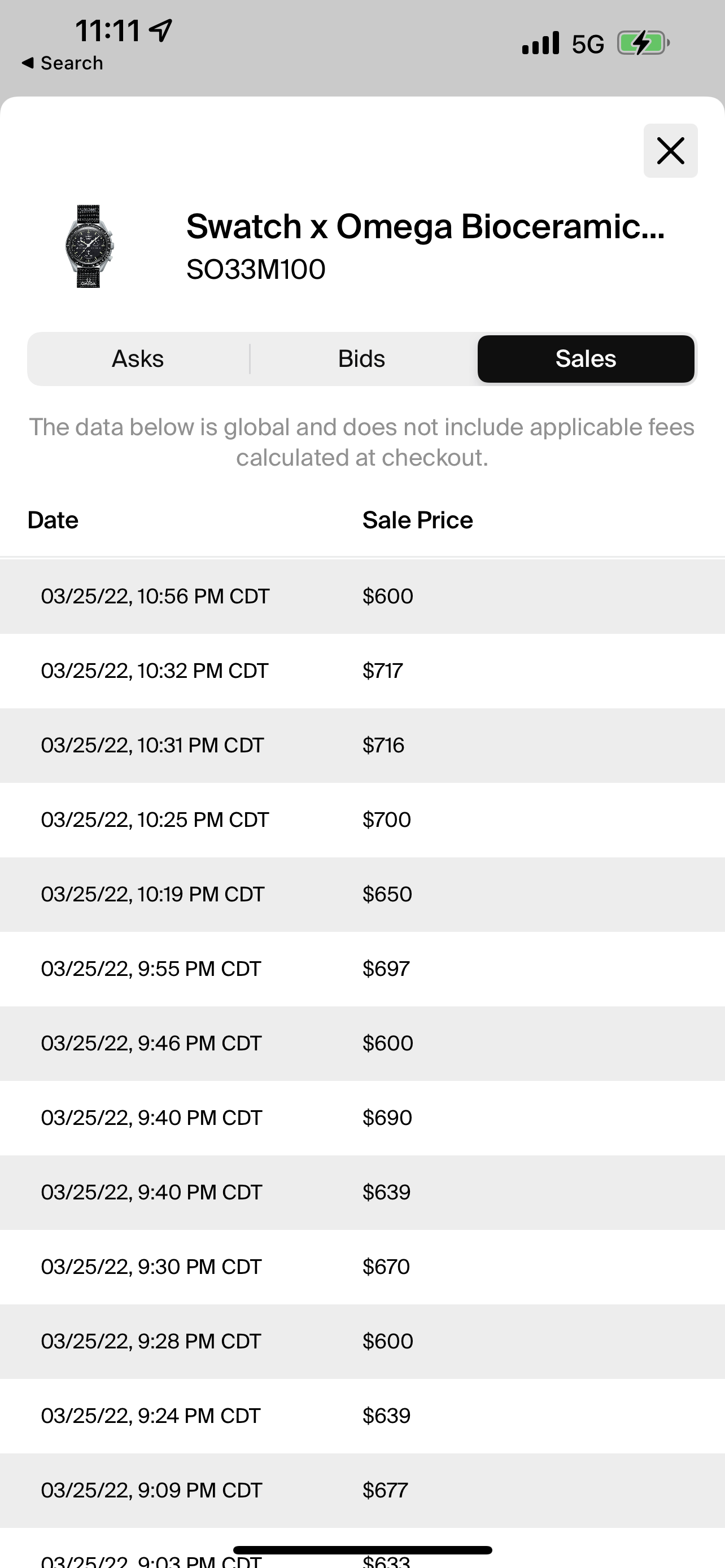
Task: Close the sales history sheet
Action: [670, 150]
